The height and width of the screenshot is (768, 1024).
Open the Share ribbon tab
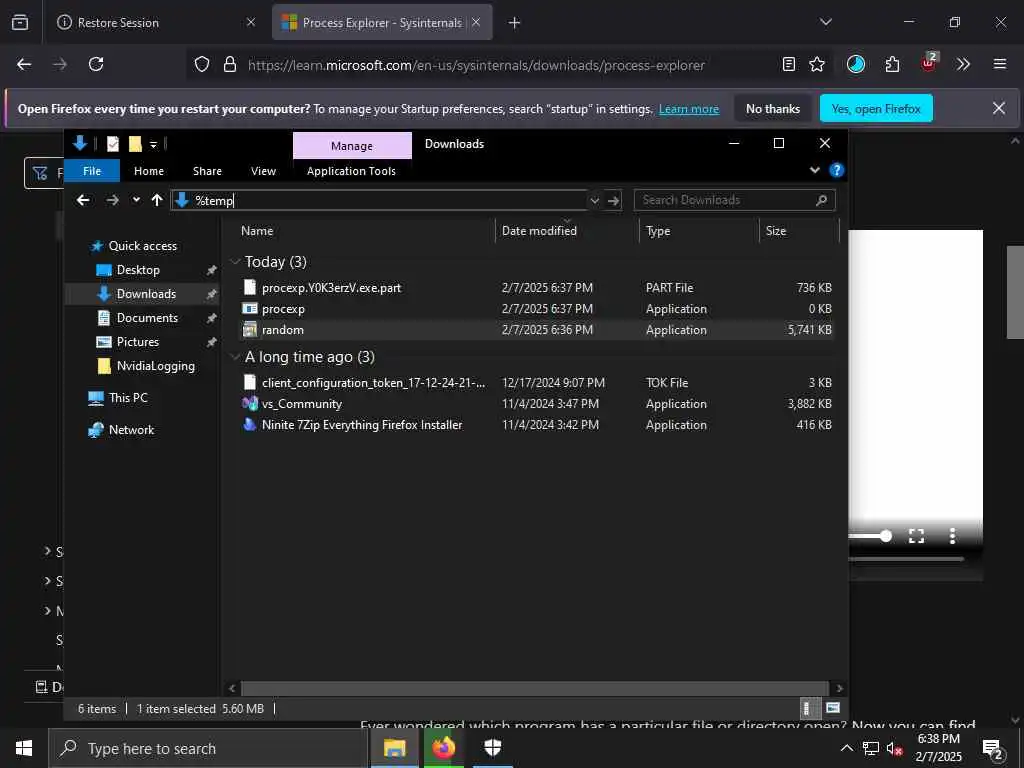[x=207, y=170]
